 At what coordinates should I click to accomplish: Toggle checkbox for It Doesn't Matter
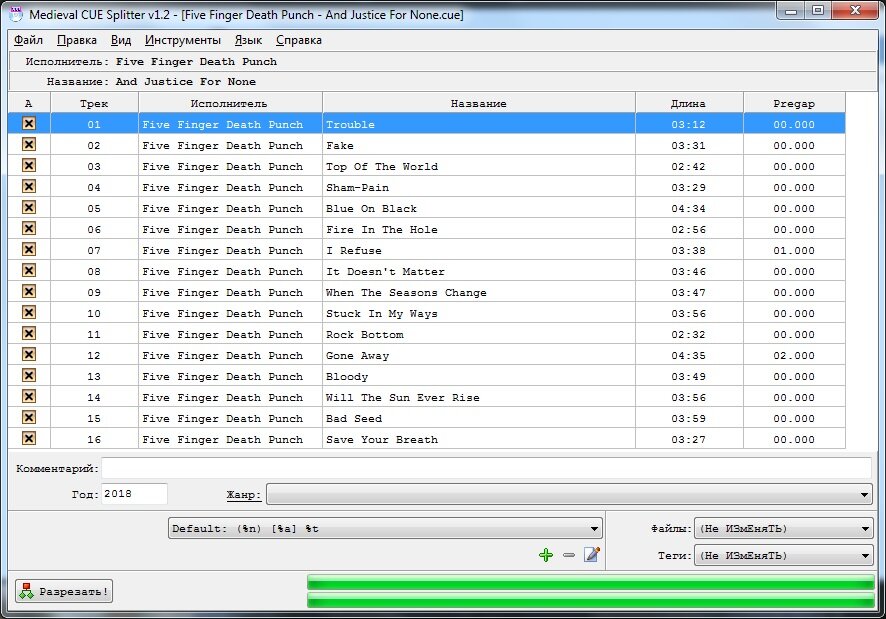(x=29, y=271)
